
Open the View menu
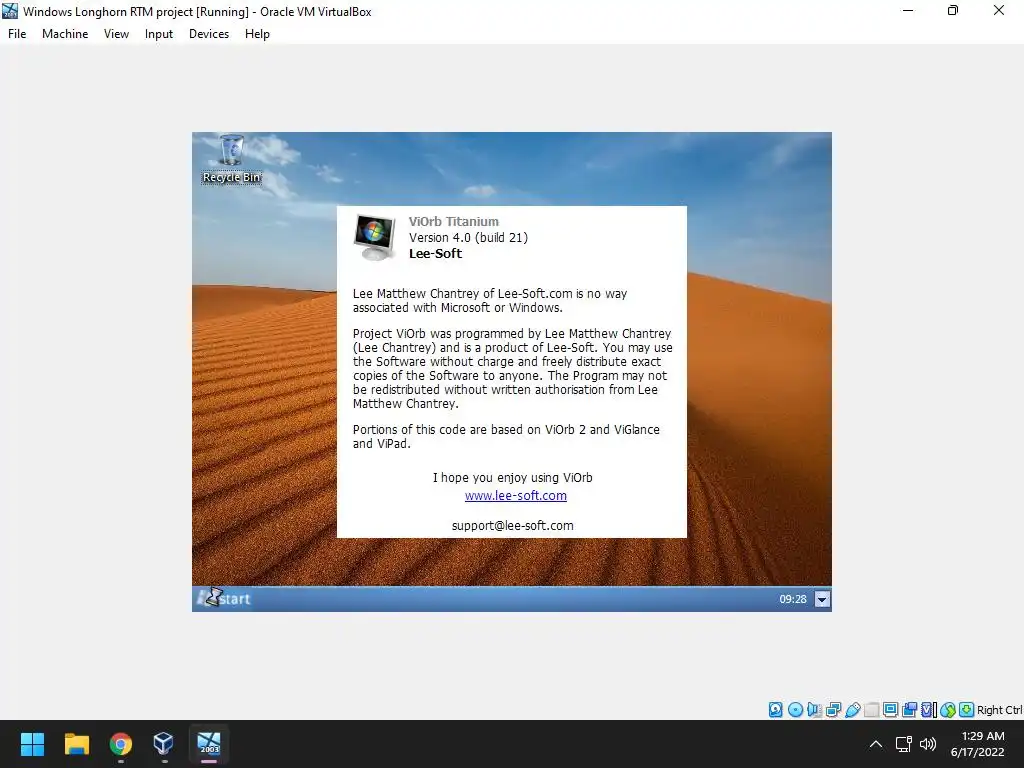point(116,34)
